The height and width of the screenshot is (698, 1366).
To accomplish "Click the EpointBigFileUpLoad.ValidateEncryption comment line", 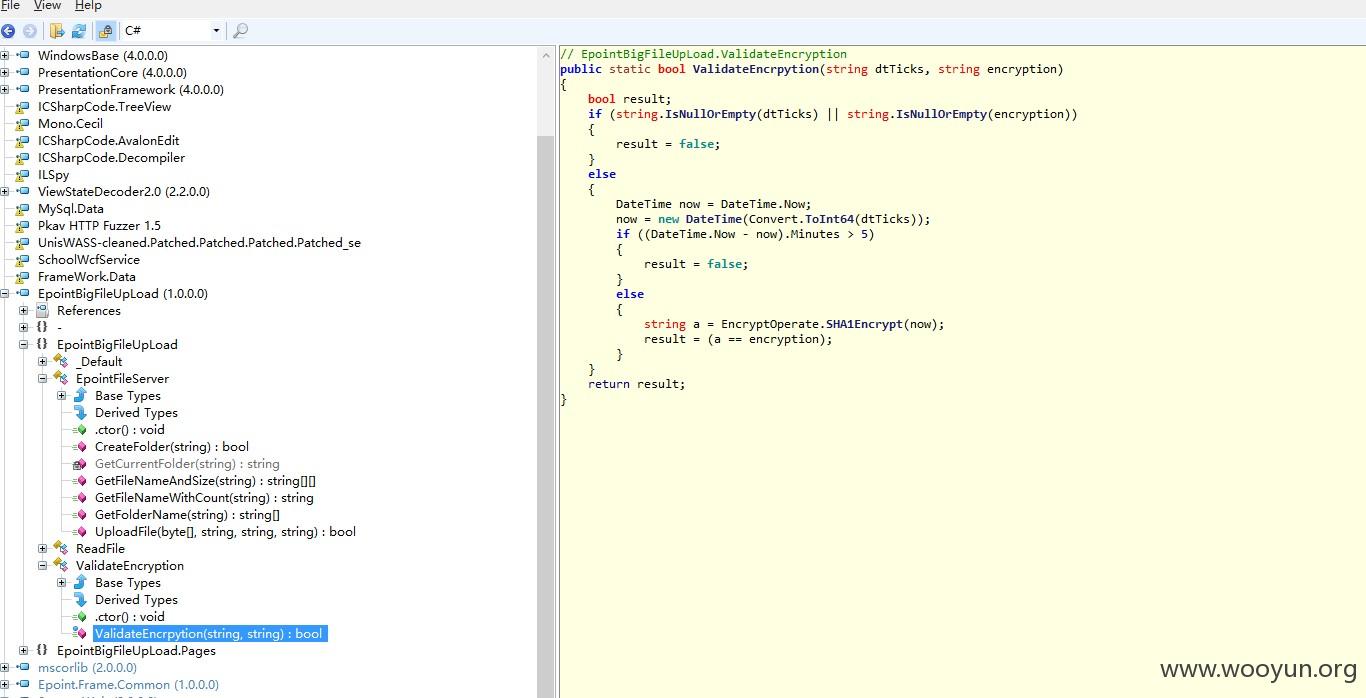I will tap(703, 54).
